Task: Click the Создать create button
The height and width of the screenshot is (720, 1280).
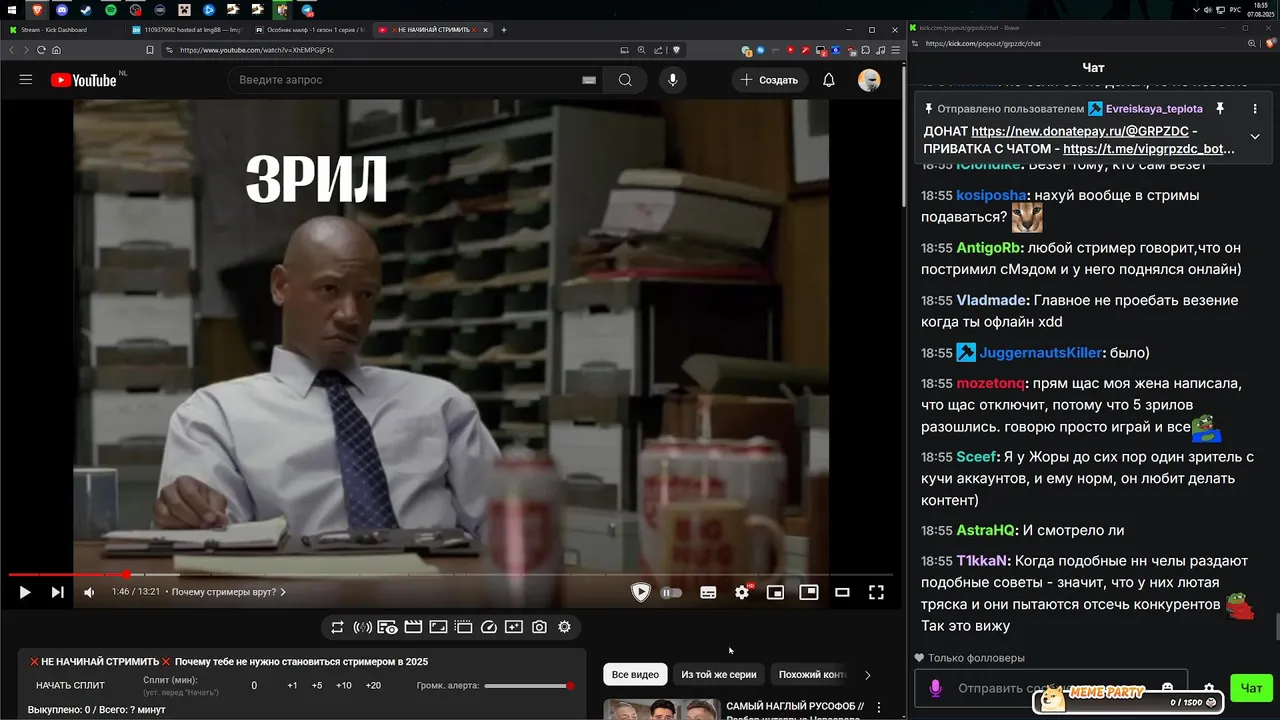Action: [770, 80]
